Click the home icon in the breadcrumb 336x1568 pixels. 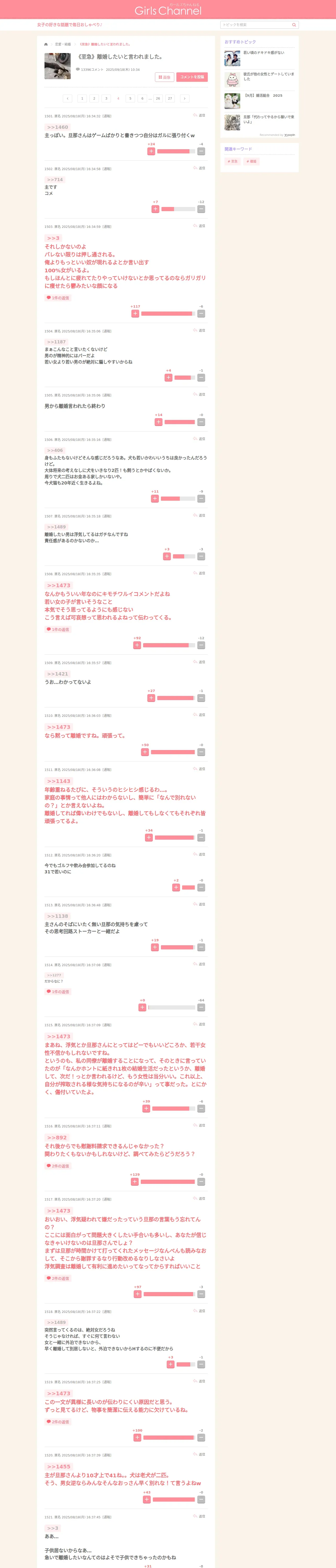coord(46,44)
